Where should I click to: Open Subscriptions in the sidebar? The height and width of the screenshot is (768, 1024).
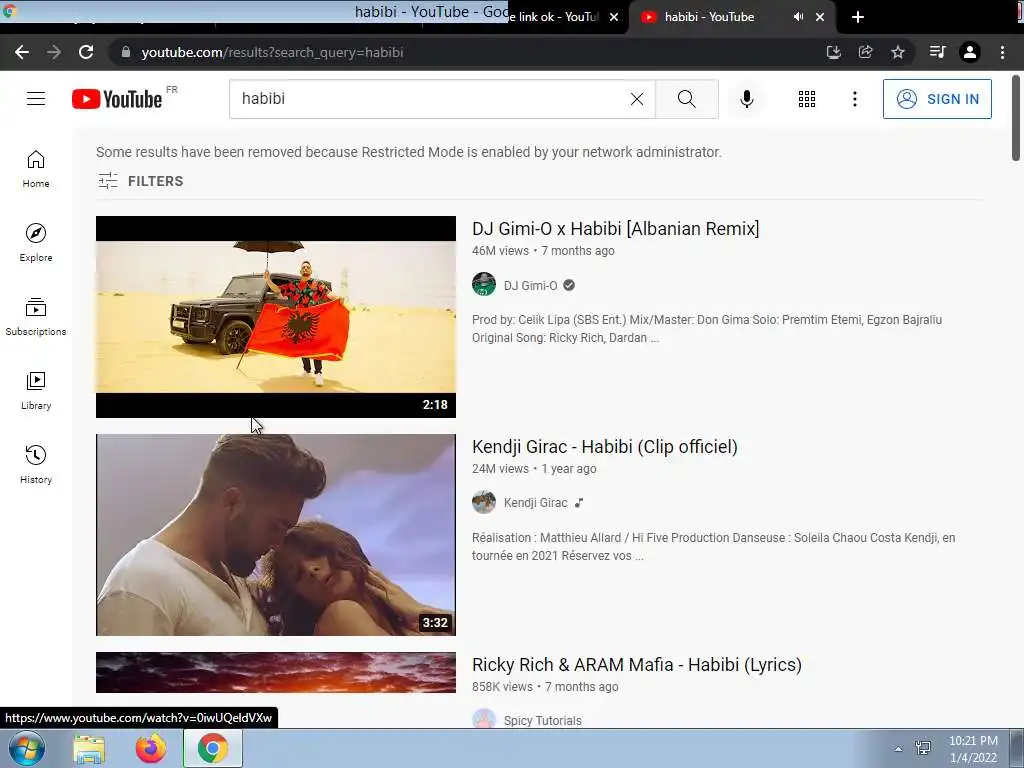(x=36, y=317)
